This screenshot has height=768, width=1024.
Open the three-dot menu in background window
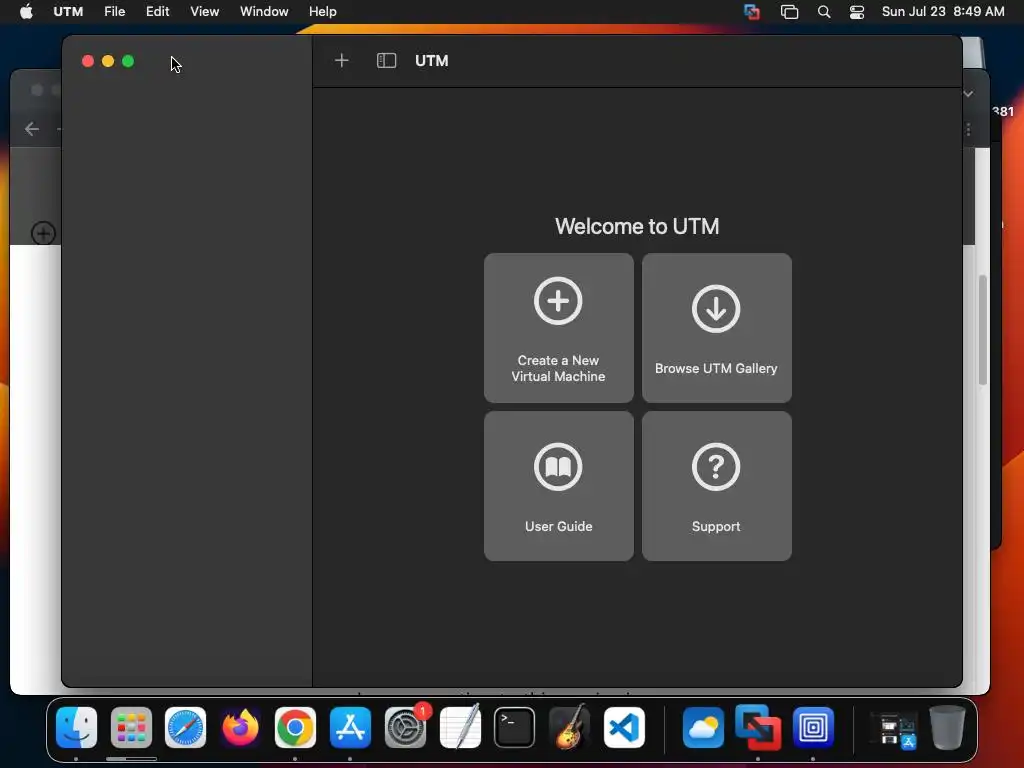point(968,130)
